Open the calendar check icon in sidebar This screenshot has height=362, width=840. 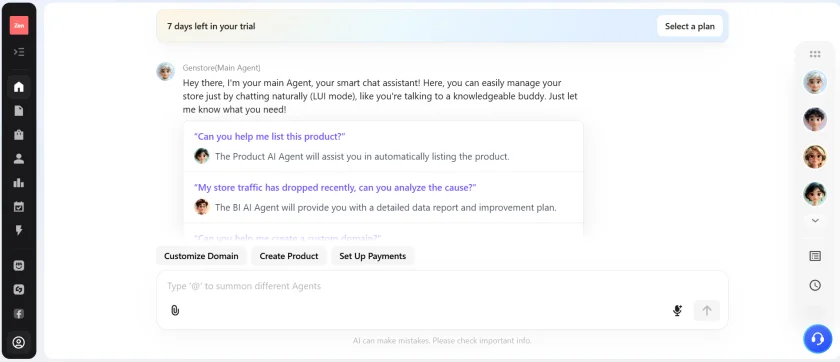click(x=19, y=207)
